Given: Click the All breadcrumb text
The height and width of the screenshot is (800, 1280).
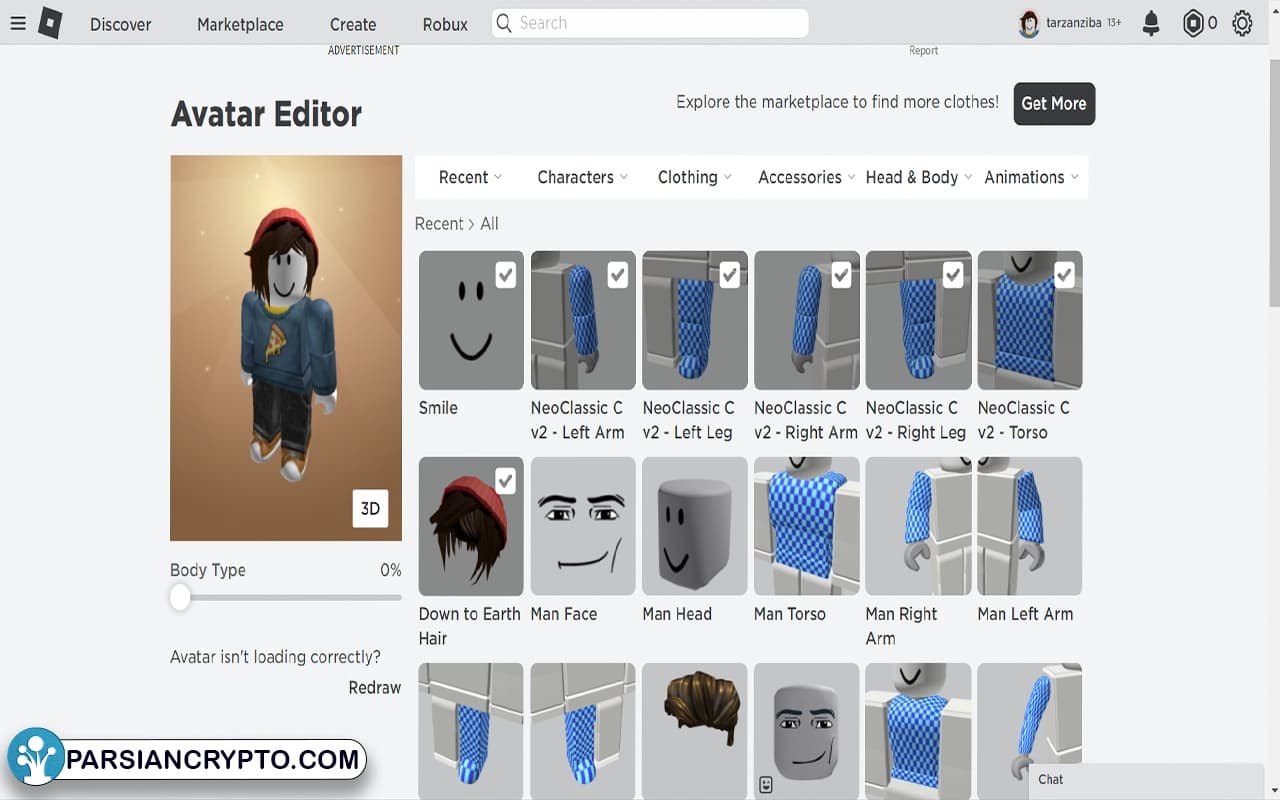Looking at the screenshot, I should pyautogui.click(x=489, y=224).
